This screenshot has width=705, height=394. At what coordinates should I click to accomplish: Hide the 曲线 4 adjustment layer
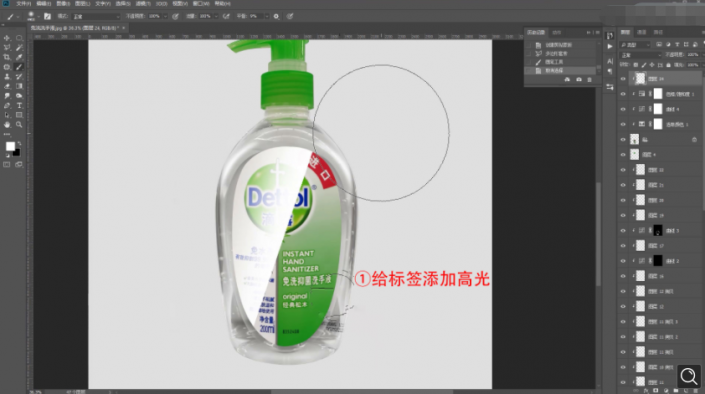[x=623, y=109]
